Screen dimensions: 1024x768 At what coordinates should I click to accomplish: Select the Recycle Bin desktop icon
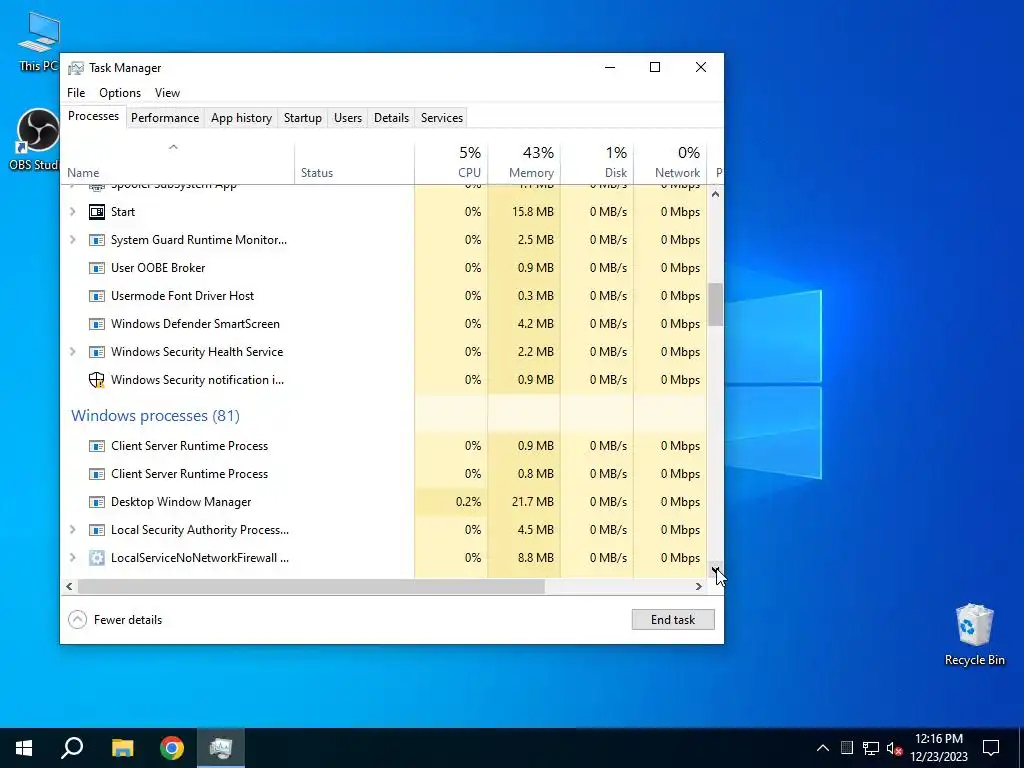pyautogui.click(x=974, y=635)
